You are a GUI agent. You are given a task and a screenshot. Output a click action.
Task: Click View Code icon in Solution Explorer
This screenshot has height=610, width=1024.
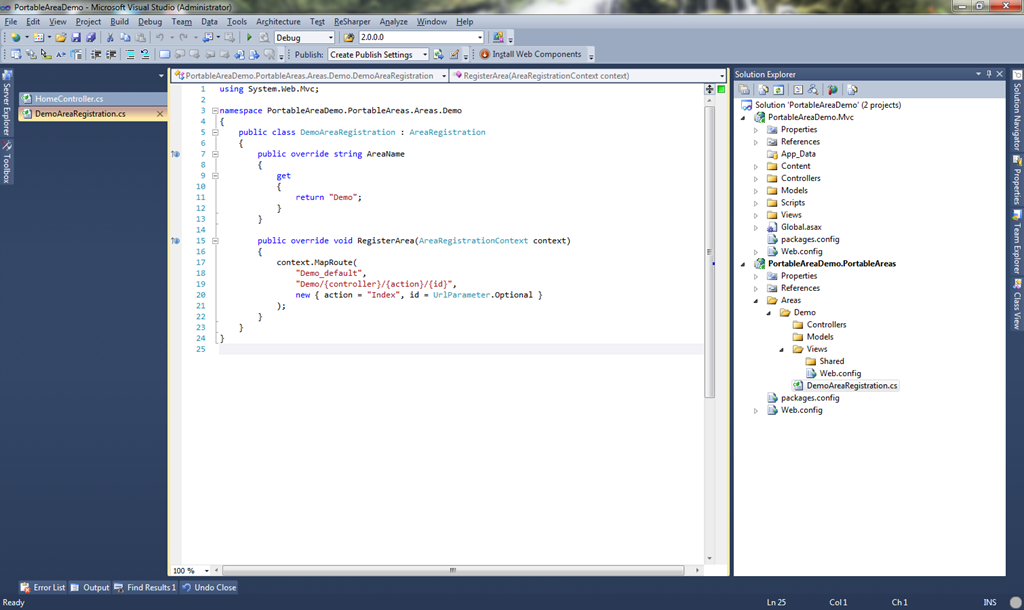coord(798,89)
